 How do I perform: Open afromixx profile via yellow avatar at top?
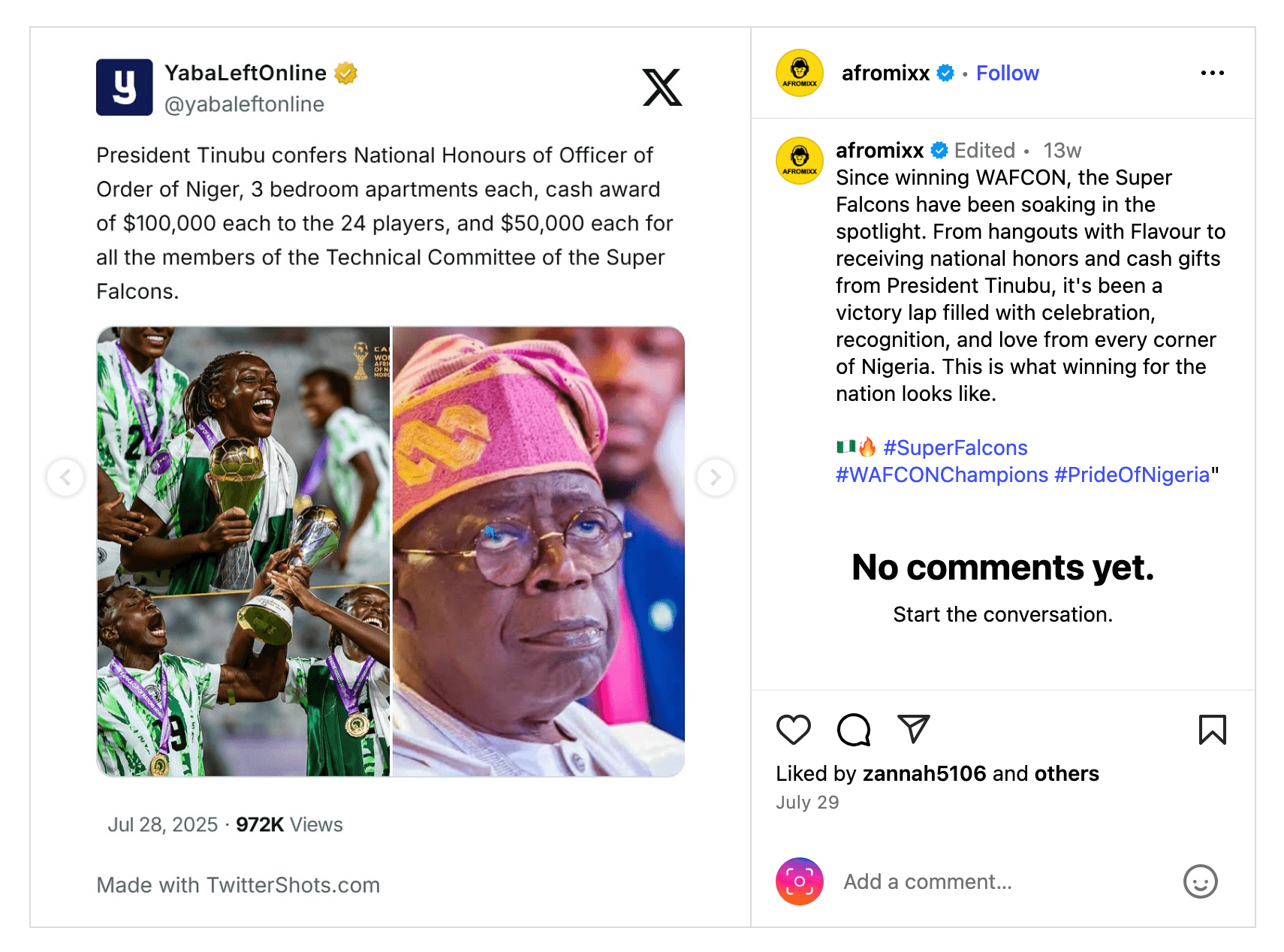[799, 72]
